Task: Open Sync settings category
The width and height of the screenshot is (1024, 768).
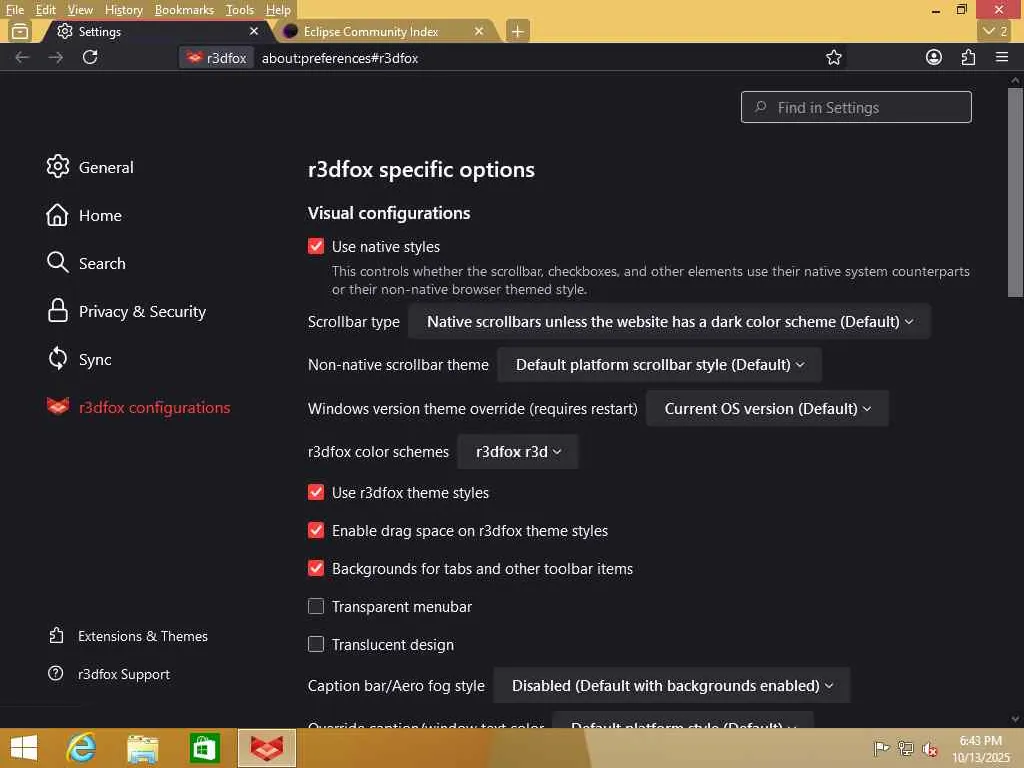Action: click(x=78, y=359)
